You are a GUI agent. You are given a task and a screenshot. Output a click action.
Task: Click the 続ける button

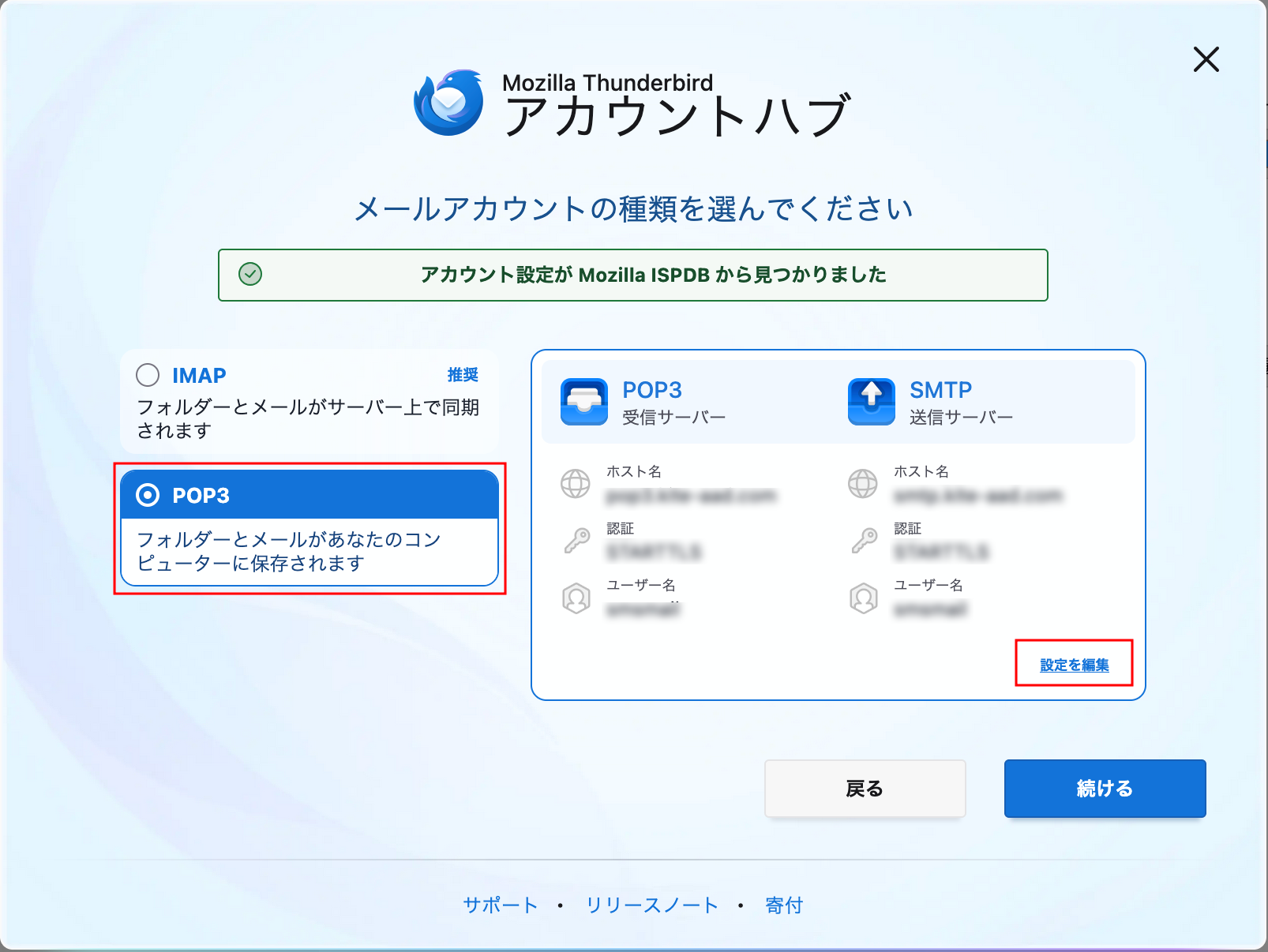point(1105,789)
